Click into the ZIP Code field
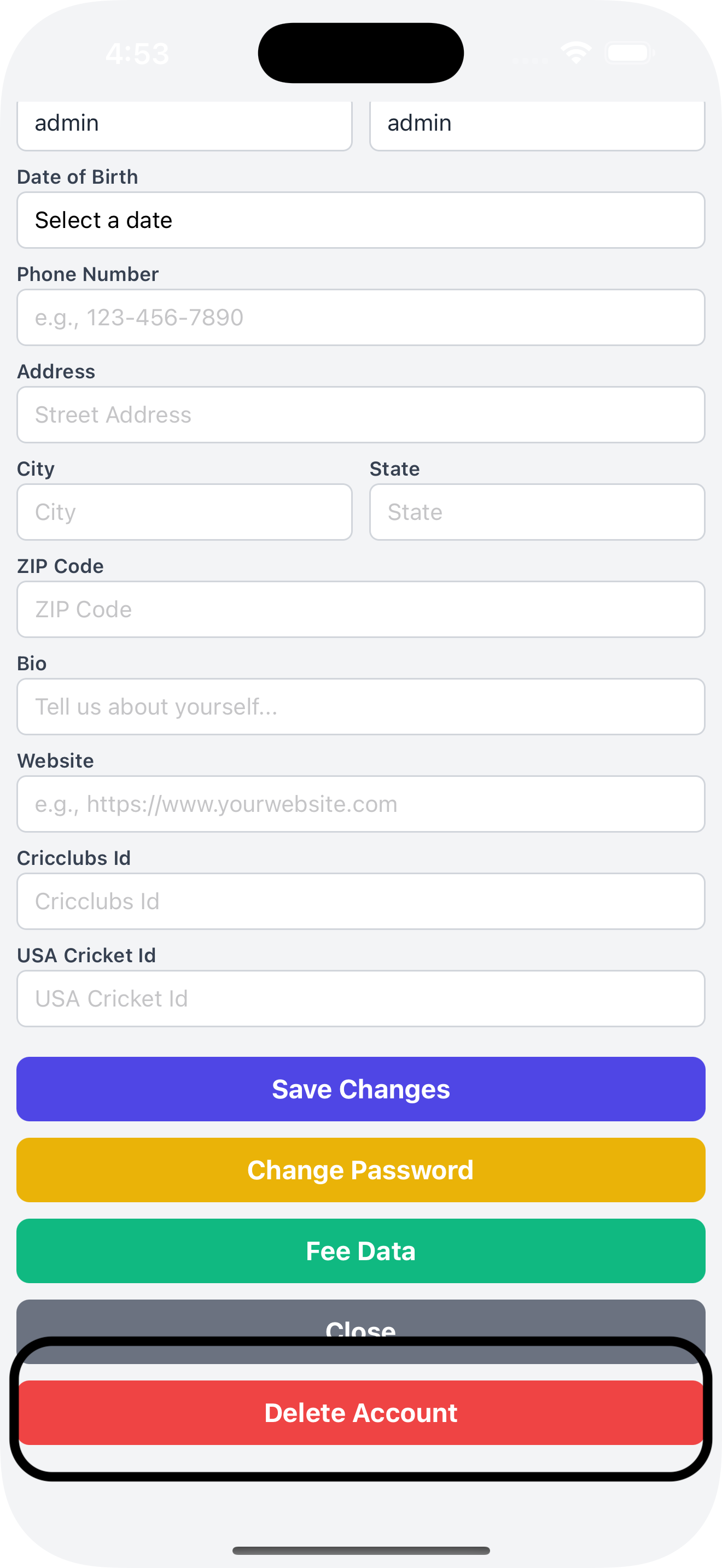722x1568 pixels. tap(360, 610)
